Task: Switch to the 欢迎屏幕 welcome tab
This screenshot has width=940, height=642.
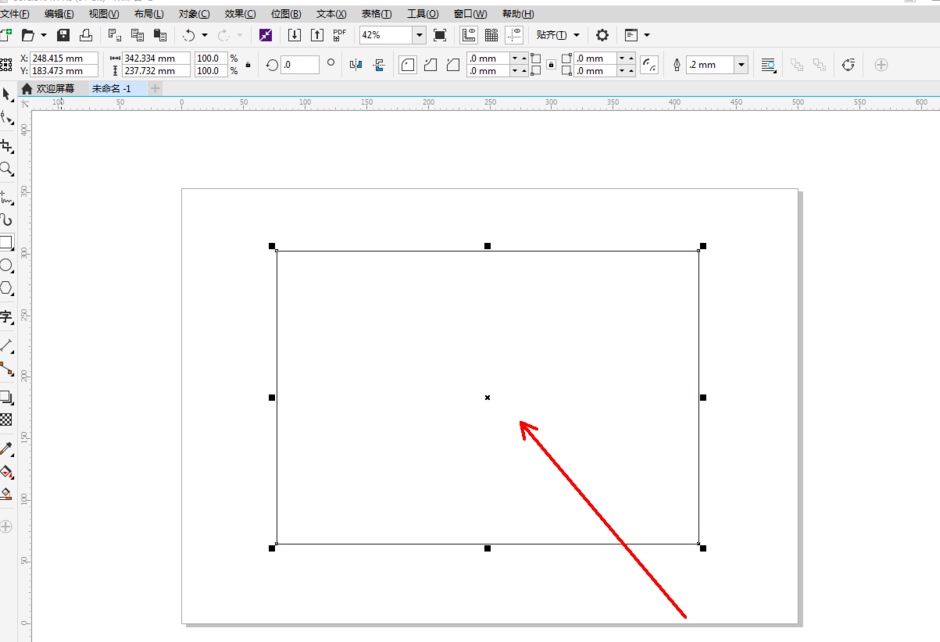Action: (48, 89)
